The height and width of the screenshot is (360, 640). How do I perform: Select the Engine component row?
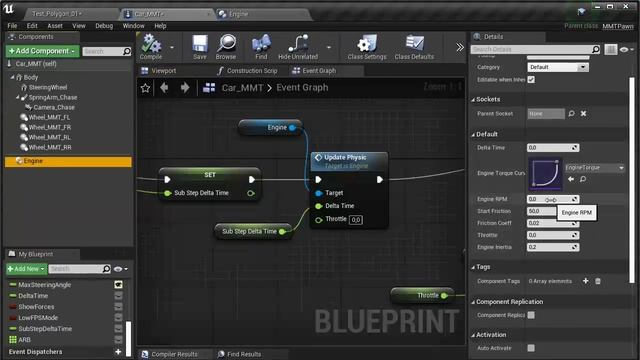point(68,161)
